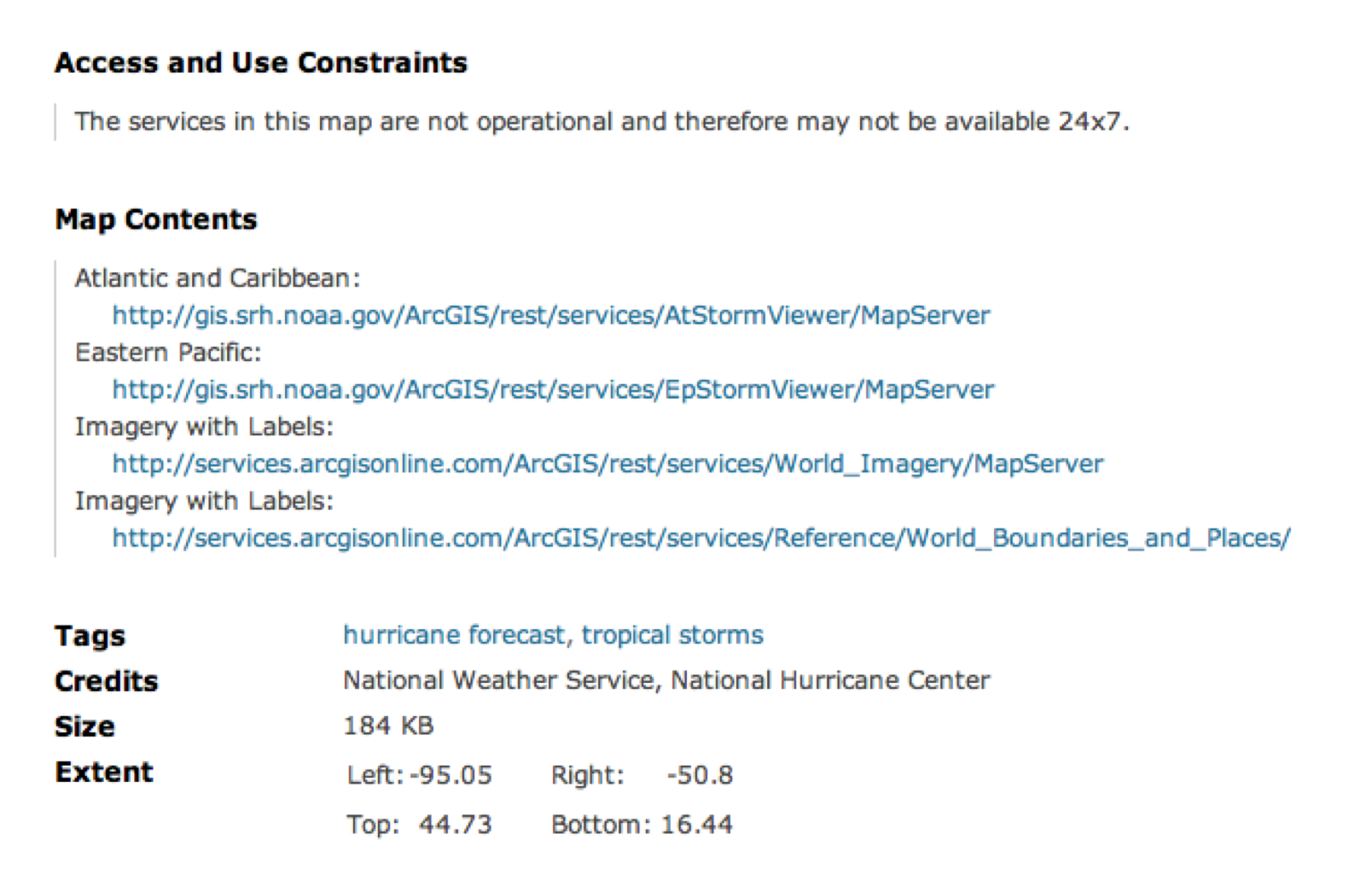Image resolution: width=1372 pixels, height=892 pixels.
Task: Click the 24x7 availability constraint sentence
Action: 602,122
